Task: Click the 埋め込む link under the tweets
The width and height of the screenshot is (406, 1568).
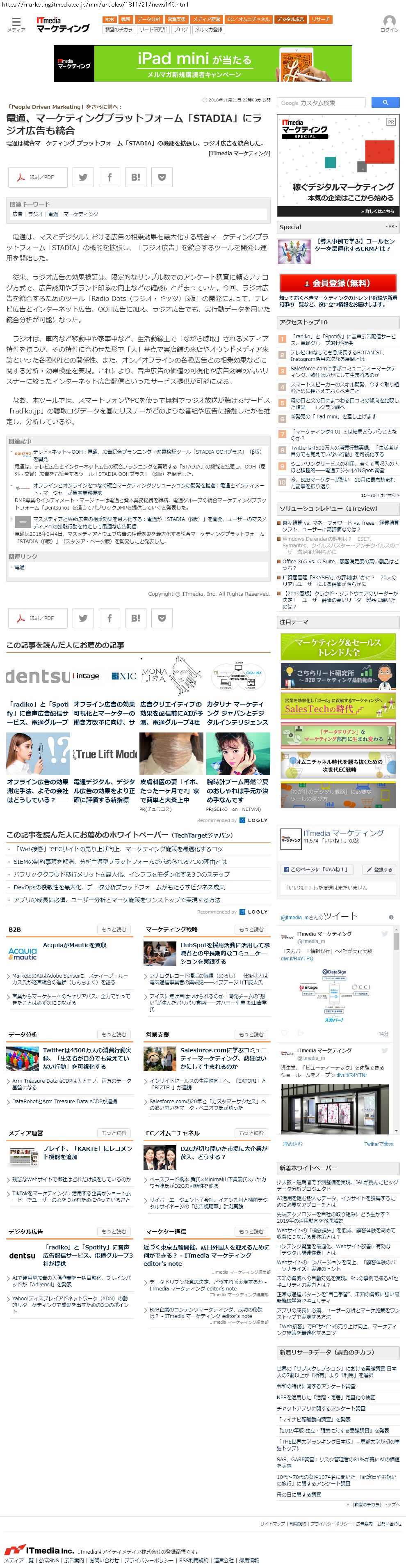Action: (292, 1145)
